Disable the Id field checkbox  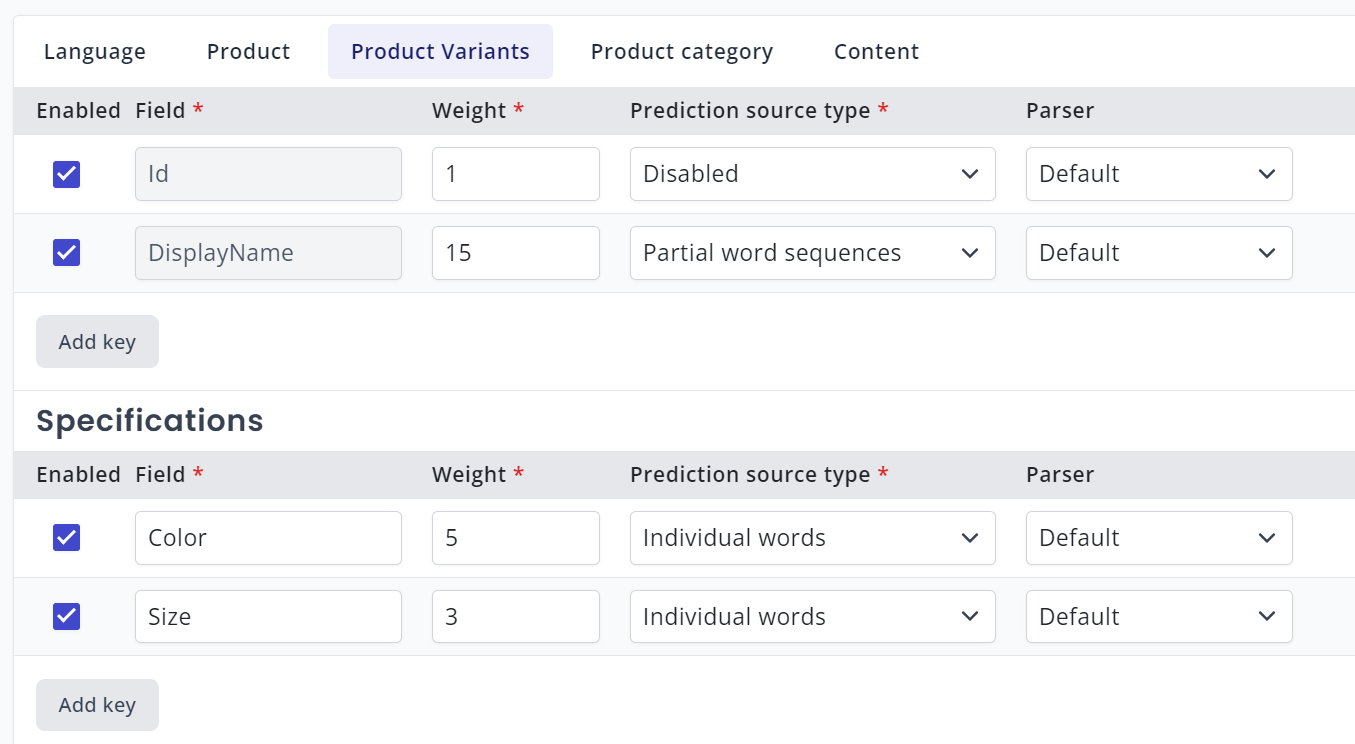(x=65, y=173)
